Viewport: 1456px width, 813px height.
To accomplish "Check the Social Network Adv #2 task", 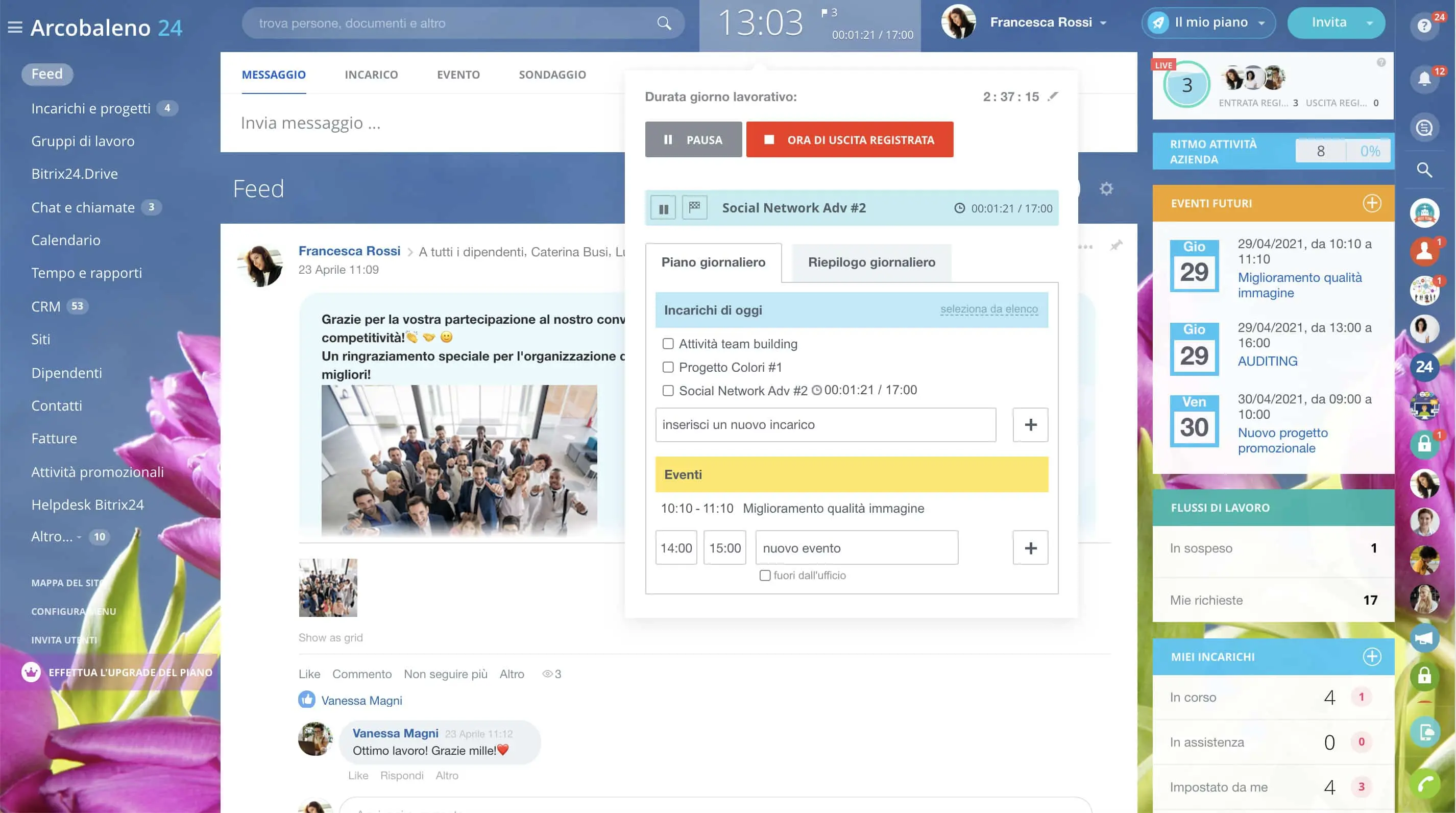I will (668, 391).
